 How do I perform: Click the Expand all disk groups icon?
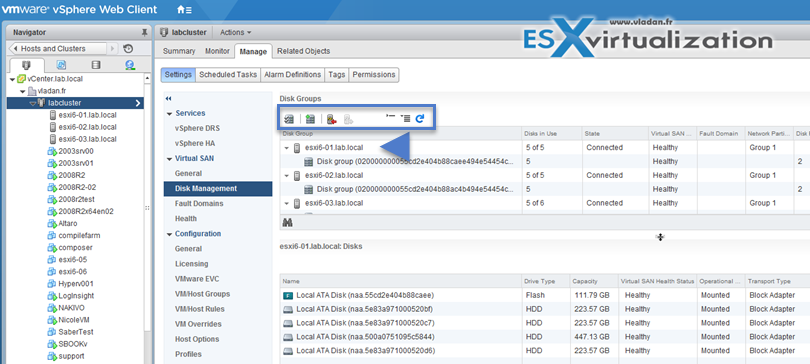(406, 118)
